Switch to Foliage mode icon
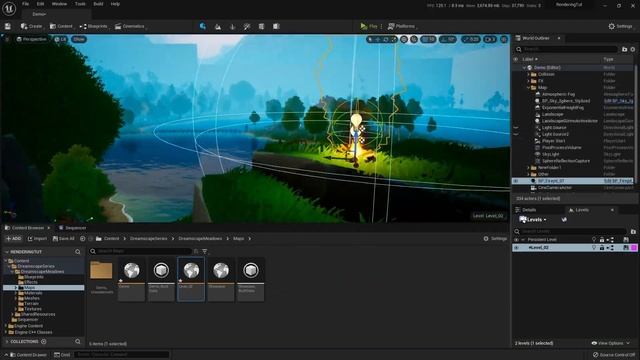The width and height of the screenshot is (640, 360). point(233,27)
